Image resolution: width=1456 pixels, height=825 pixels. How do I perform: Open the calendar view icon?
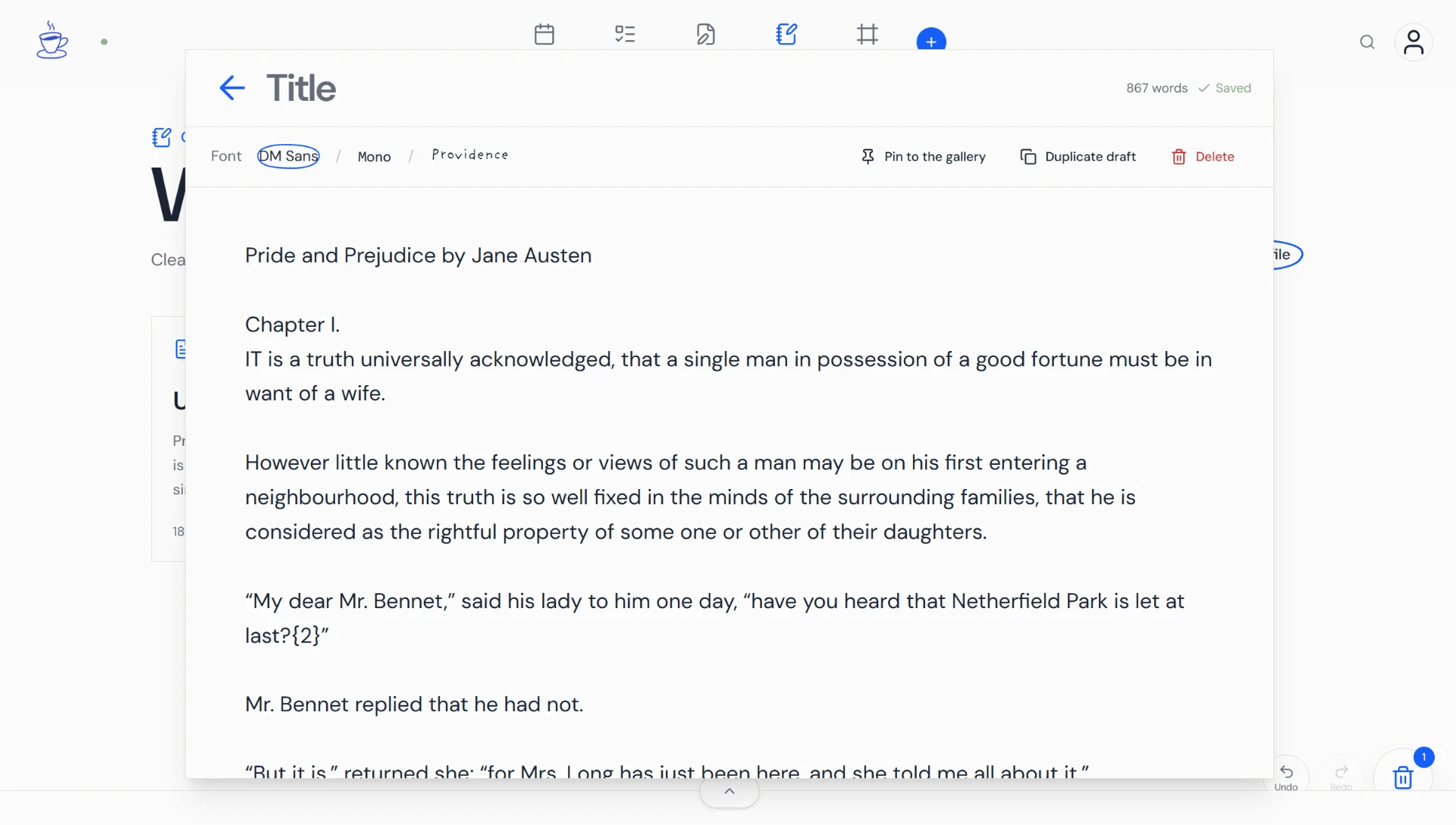click(544, 34)
